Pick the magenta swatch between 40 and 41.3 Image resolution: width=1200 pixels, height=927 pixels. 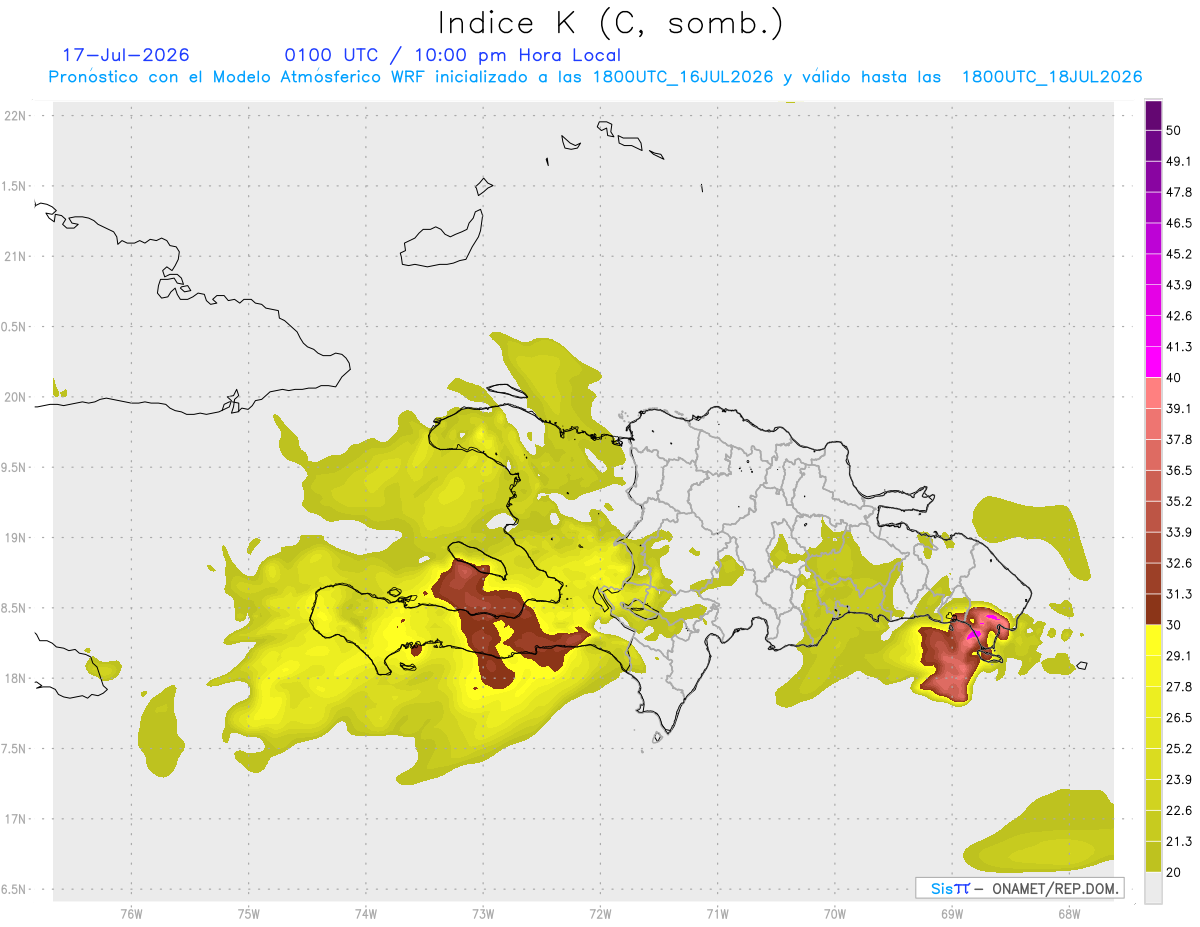point(1154,363)
